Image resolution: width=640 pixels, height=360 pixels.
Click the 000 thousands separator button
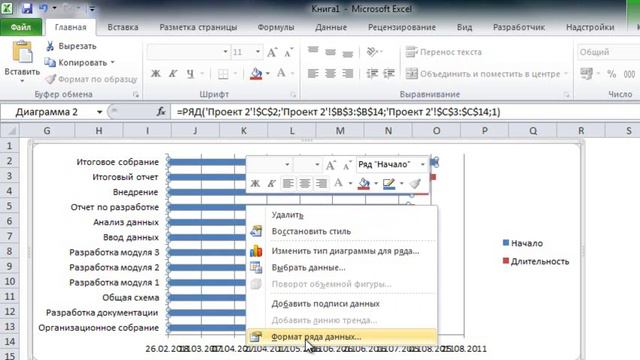click(629, 74)
